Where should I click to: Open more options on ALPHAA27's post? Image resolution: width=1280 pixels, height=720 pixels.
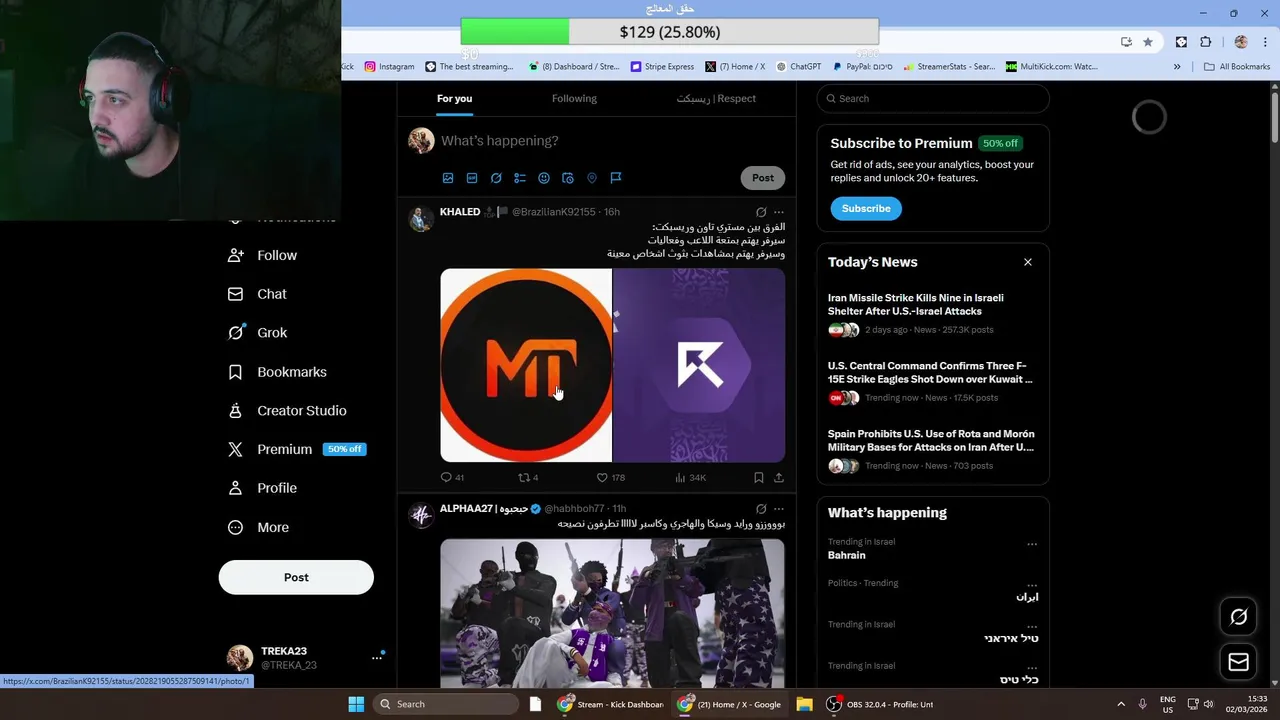coord(779,509)
